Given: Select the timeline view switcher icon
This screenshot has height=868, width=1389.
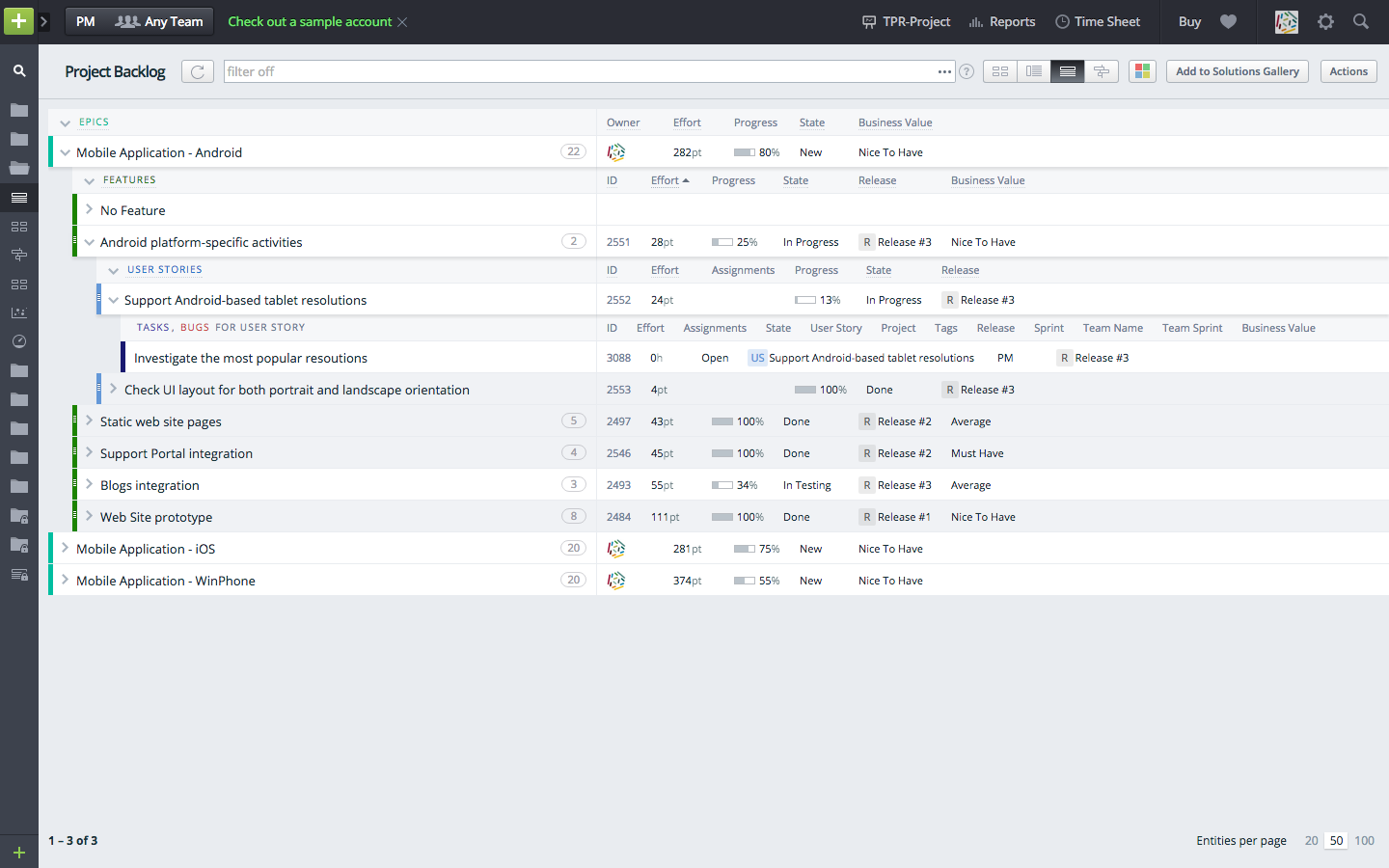Looking at the screenshot, I should [x=1102, y=70].
